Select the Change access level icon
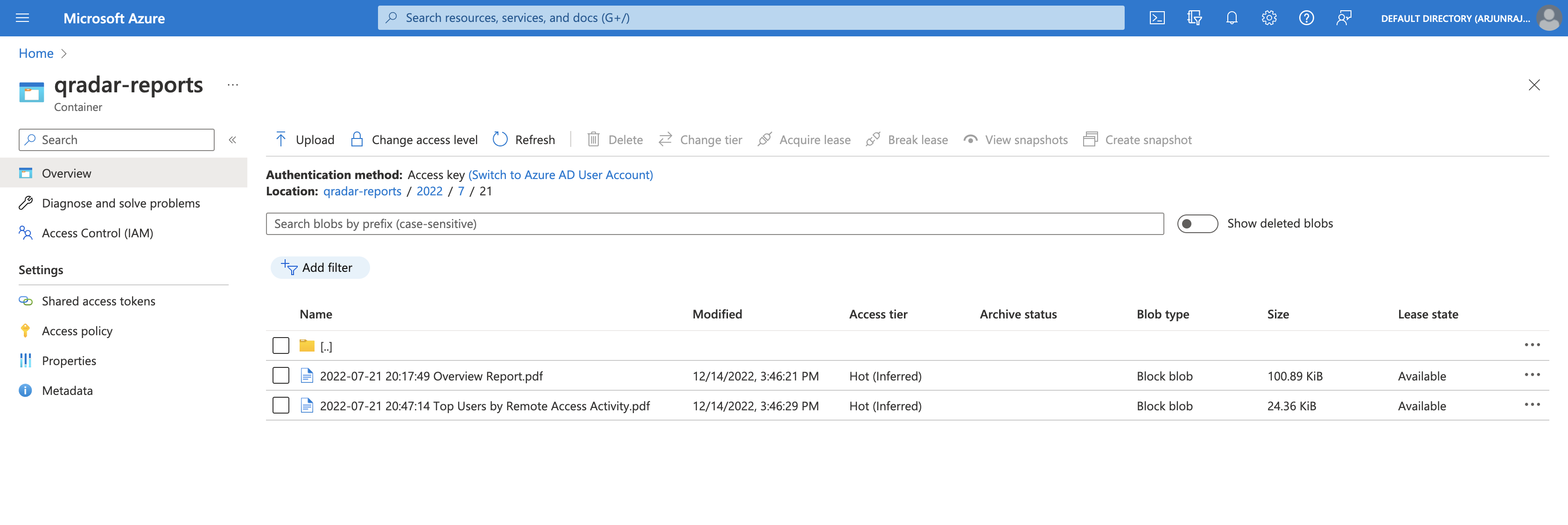Viewport: 1568px width, 525px height. point(357,139)
